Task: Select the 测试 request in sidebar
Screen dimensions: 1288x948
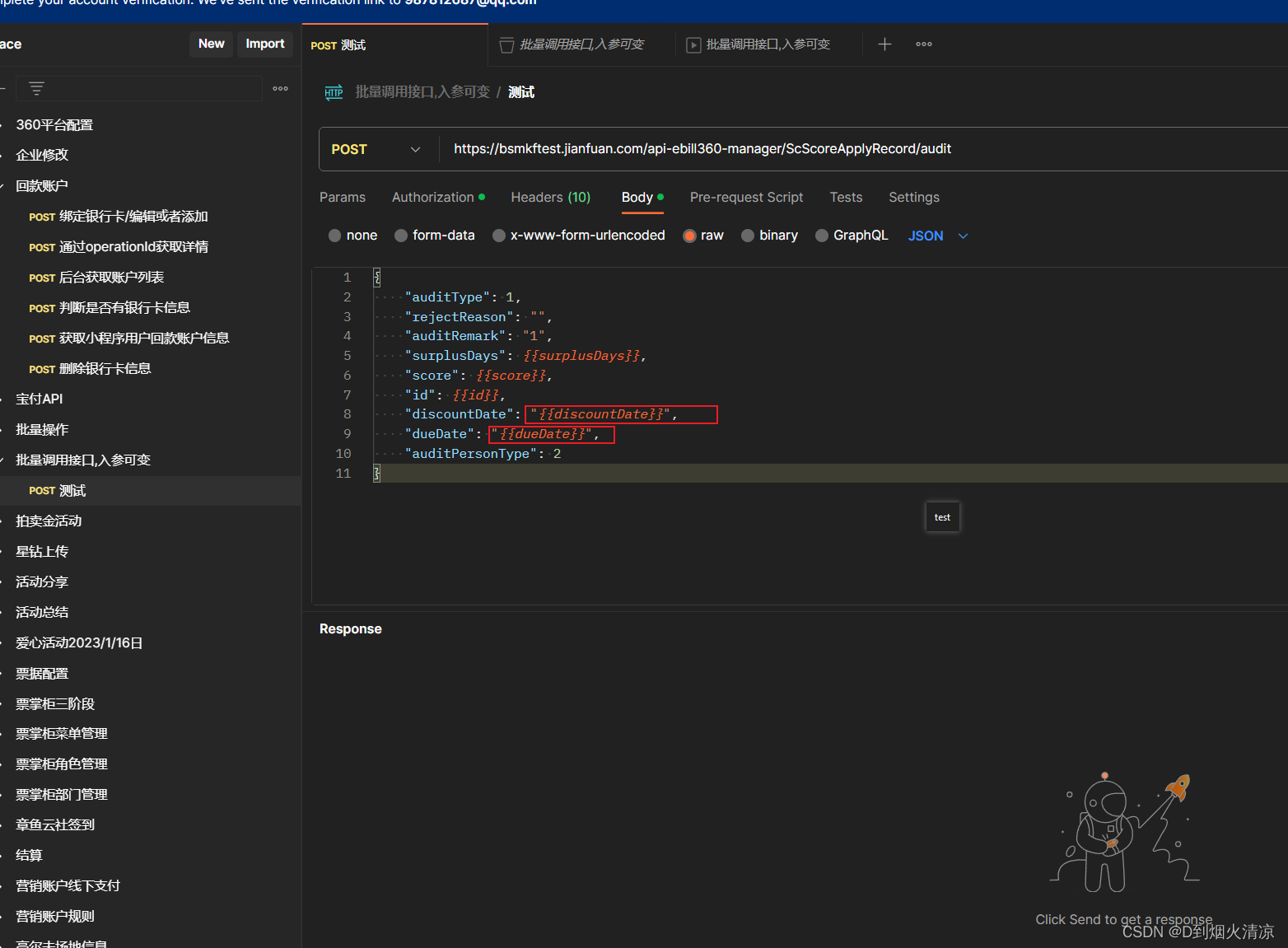Action: (x=151, y=491)
